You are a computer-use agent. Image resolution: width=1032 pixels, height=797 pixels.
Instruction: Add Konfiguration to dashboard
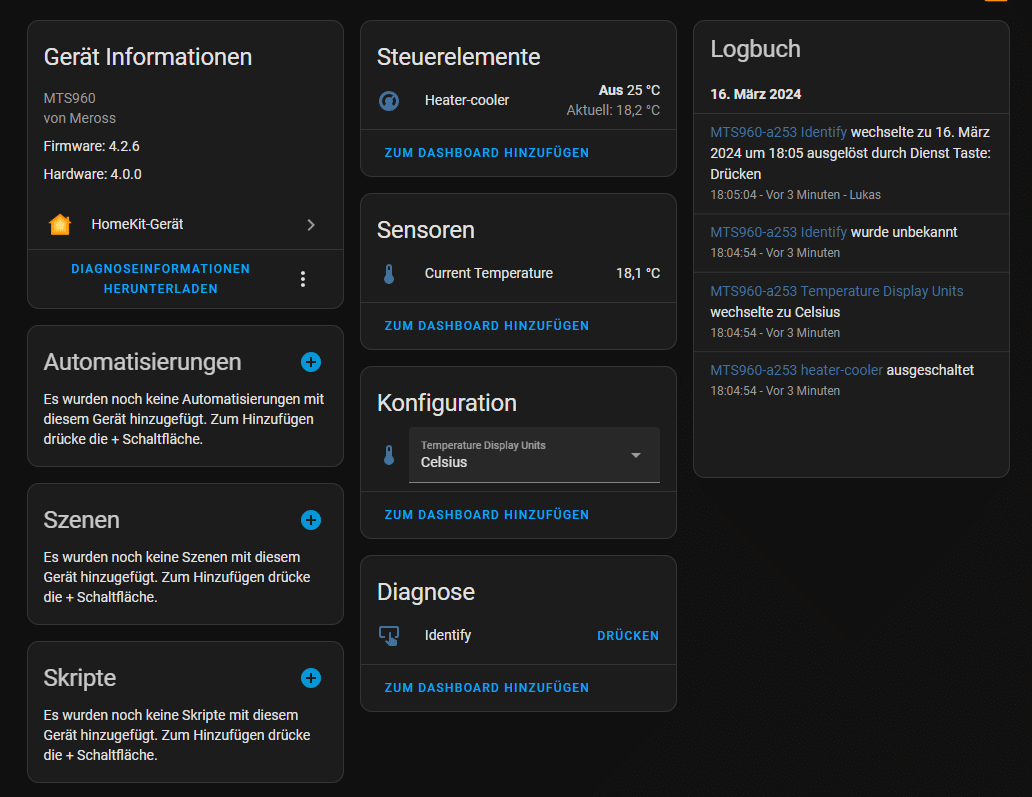point(487,515)
